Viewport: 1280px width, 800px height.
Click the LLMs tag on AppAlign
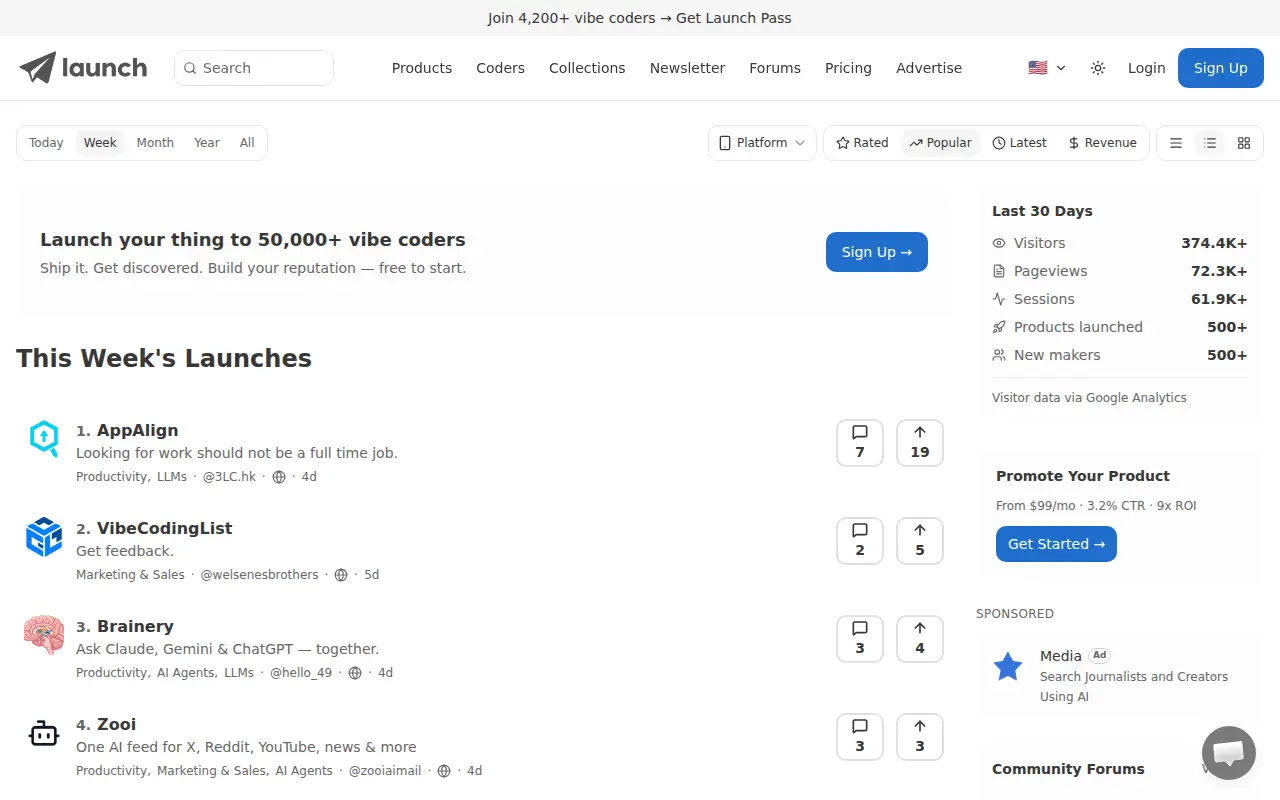click(x=172, y=477)
